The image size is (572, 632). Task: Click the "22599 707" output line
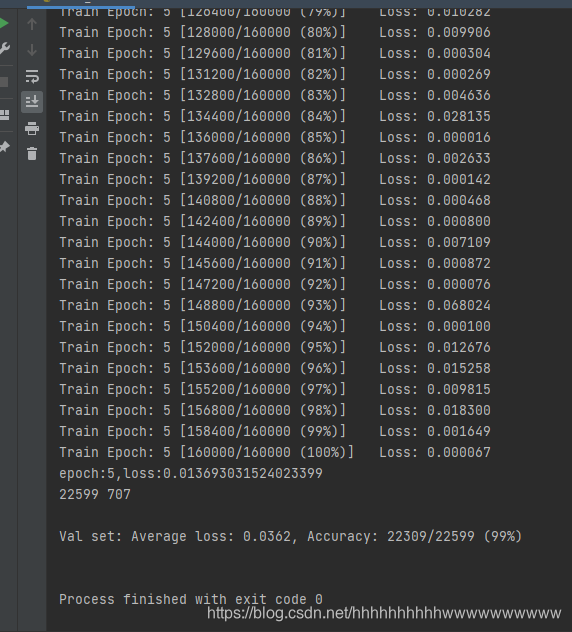click(95, 494)
